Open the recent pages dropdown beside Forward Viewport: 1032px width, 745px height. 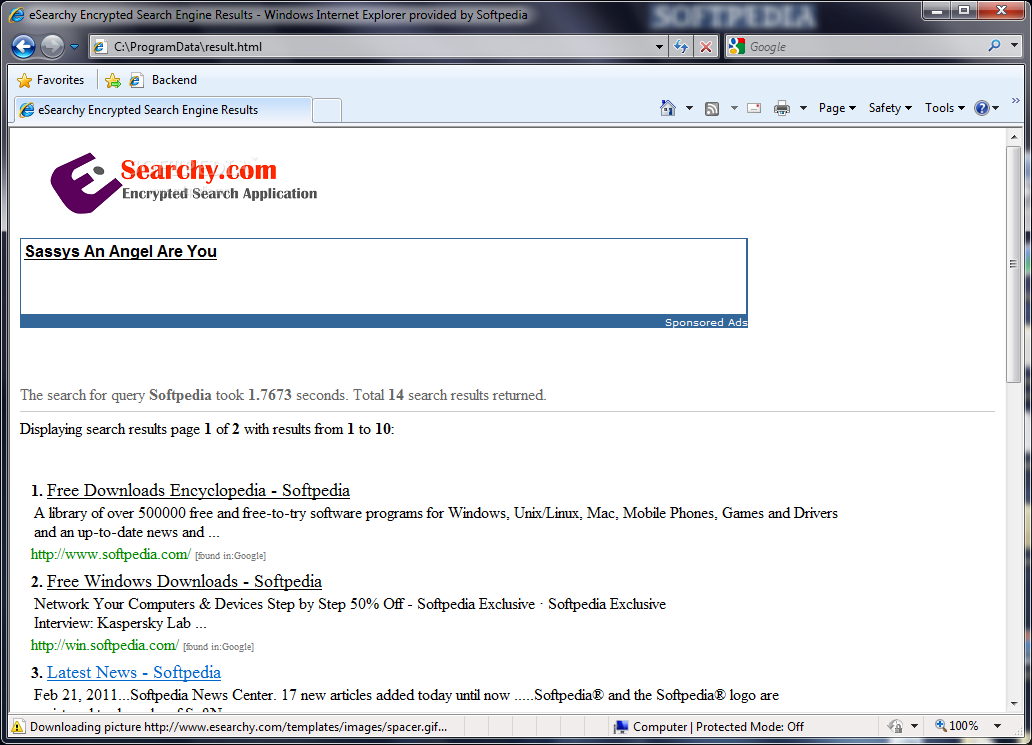(x=74, y=47)
